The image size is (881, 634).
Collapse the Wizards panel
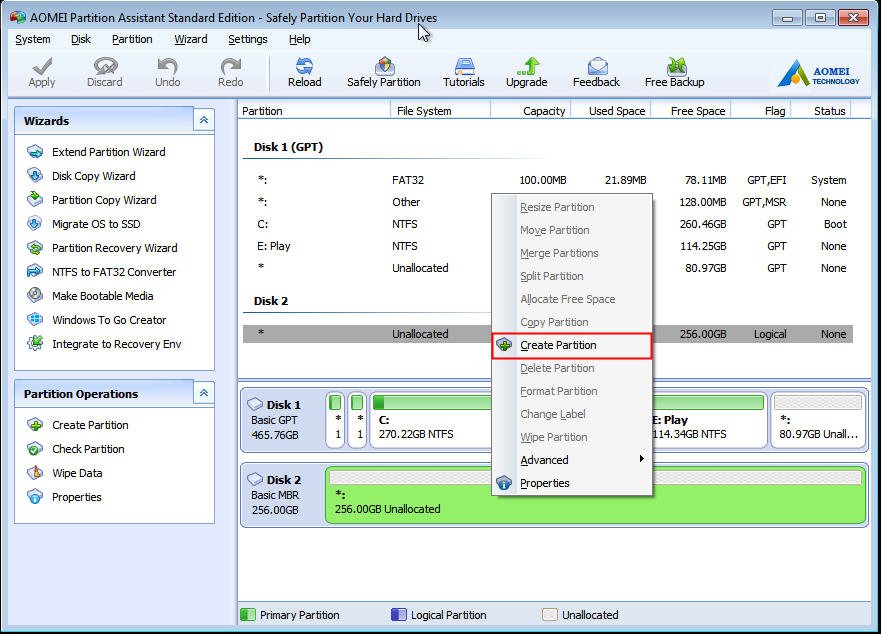pos(204,120)
